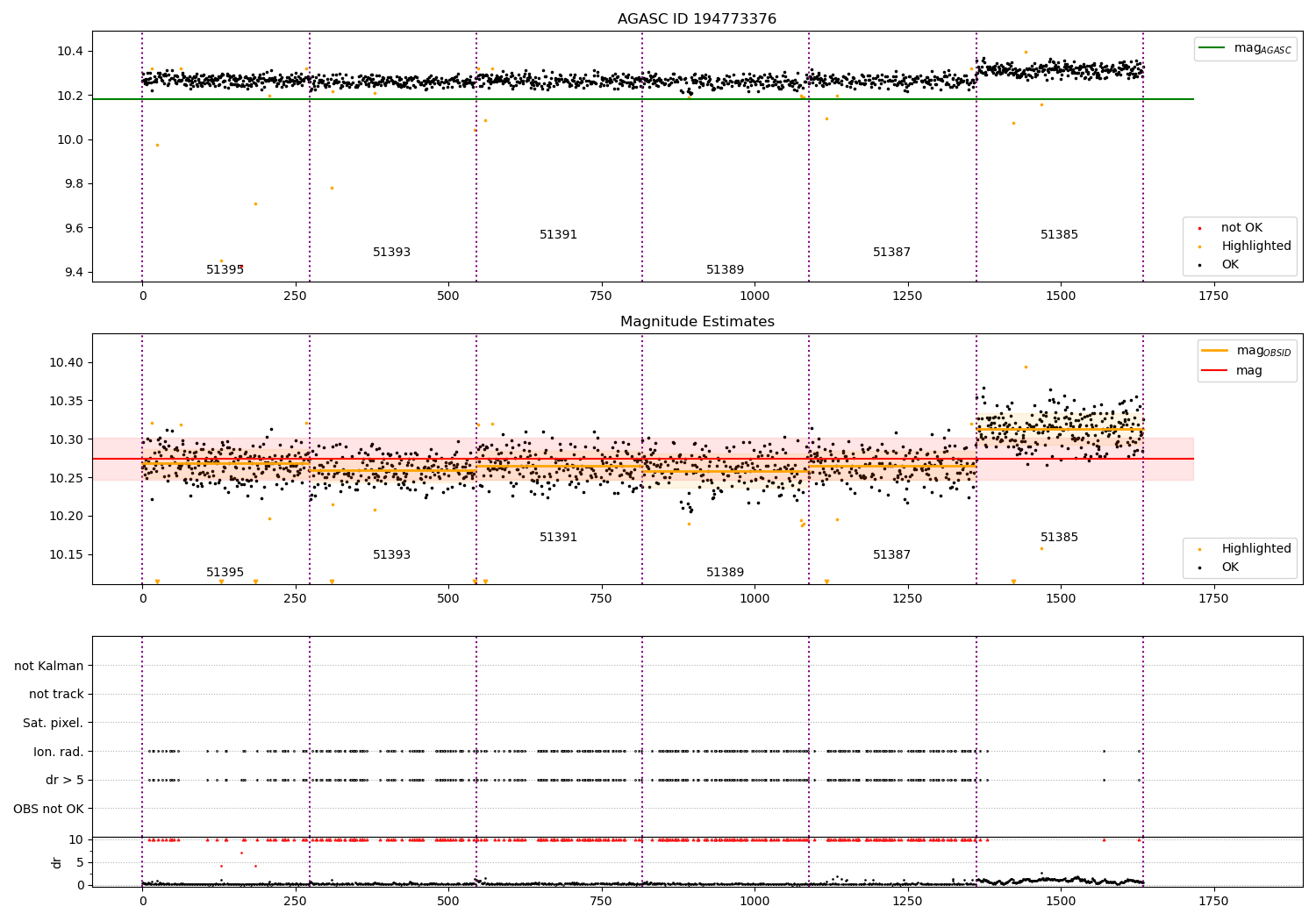Click the 'dr > 5' row label
This screenshot has width=1316, height=921.
(x=65, y=781)
